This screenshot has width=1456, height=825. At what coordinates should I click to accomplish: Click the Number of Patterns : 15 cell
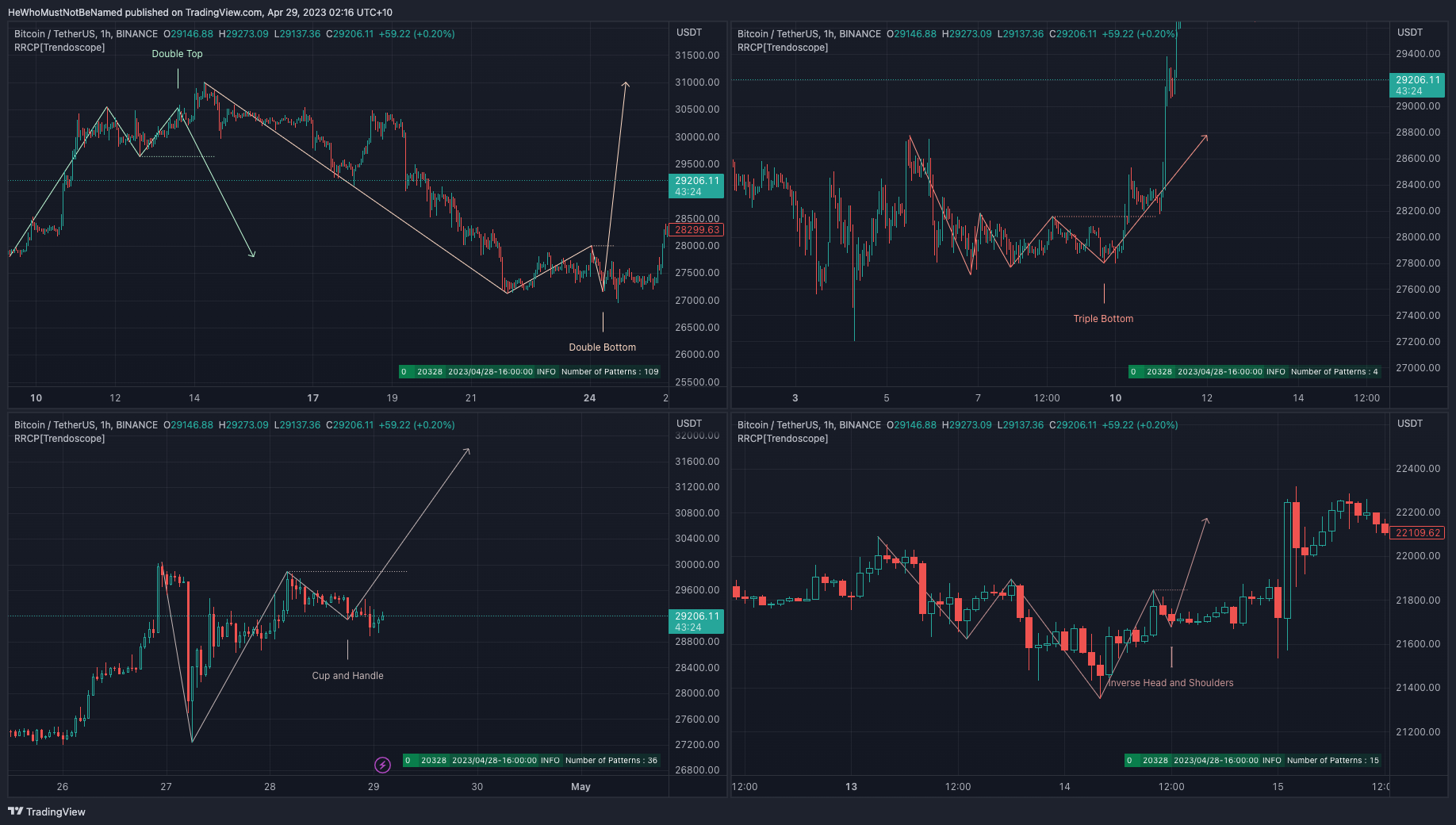point(1333,760)
